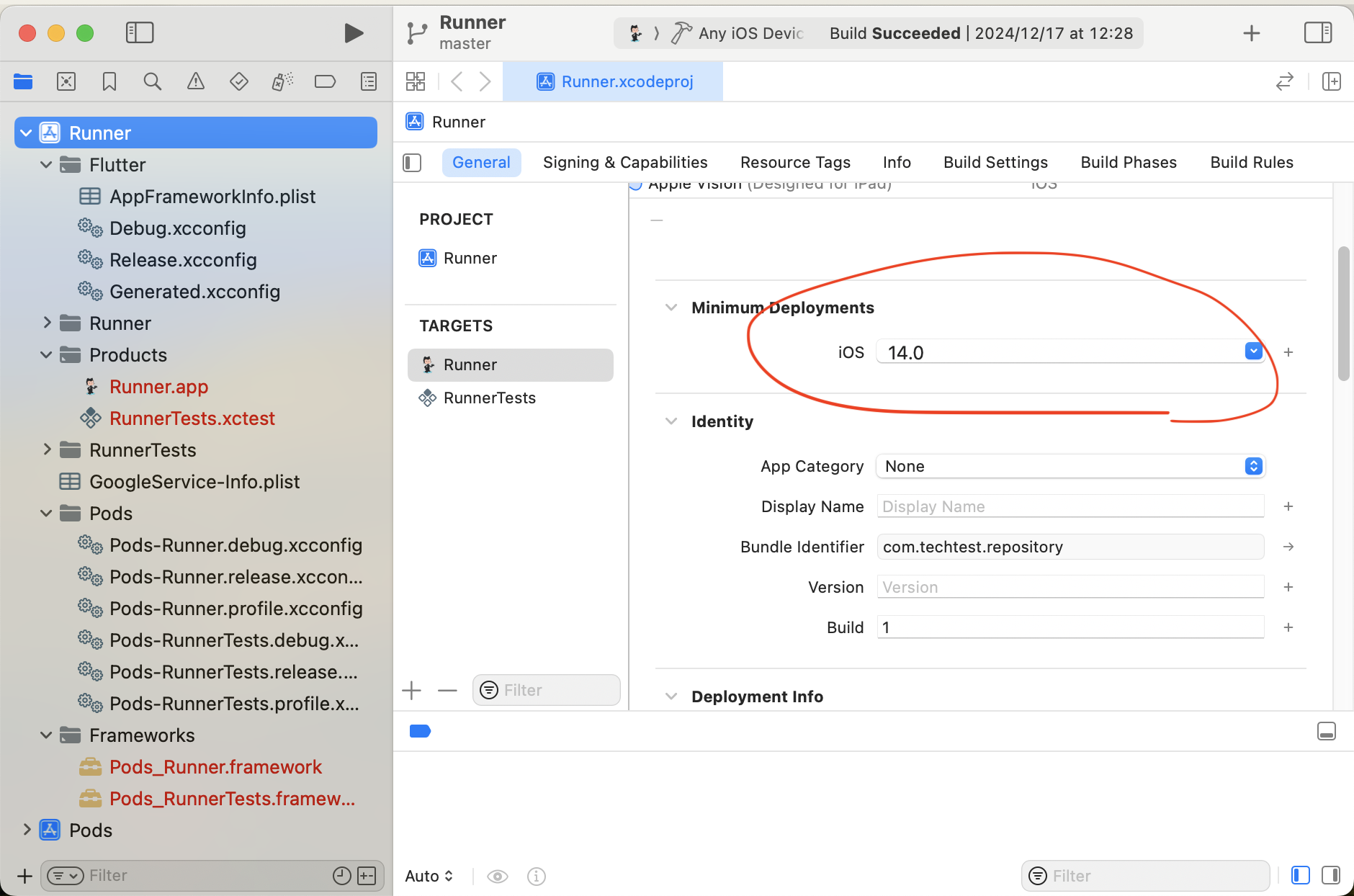1354x896 pixels.
Task: Add a new target with plus button
Action: pos(412,691)
